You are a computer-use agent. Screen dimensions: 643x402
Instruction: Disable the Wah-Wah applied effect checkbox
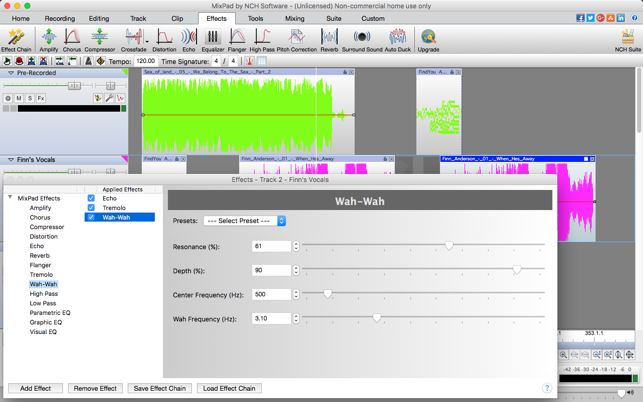click(91, 217)
